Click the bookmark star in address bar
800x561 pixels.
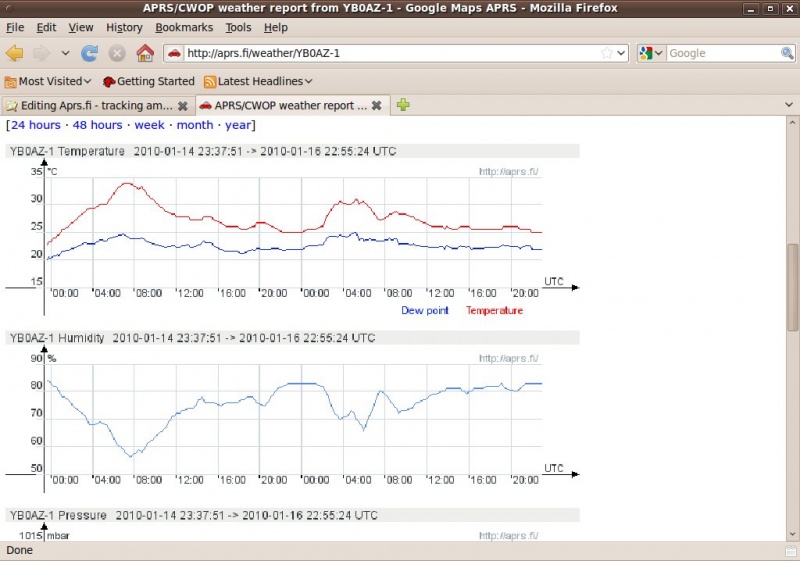point(606,53)
